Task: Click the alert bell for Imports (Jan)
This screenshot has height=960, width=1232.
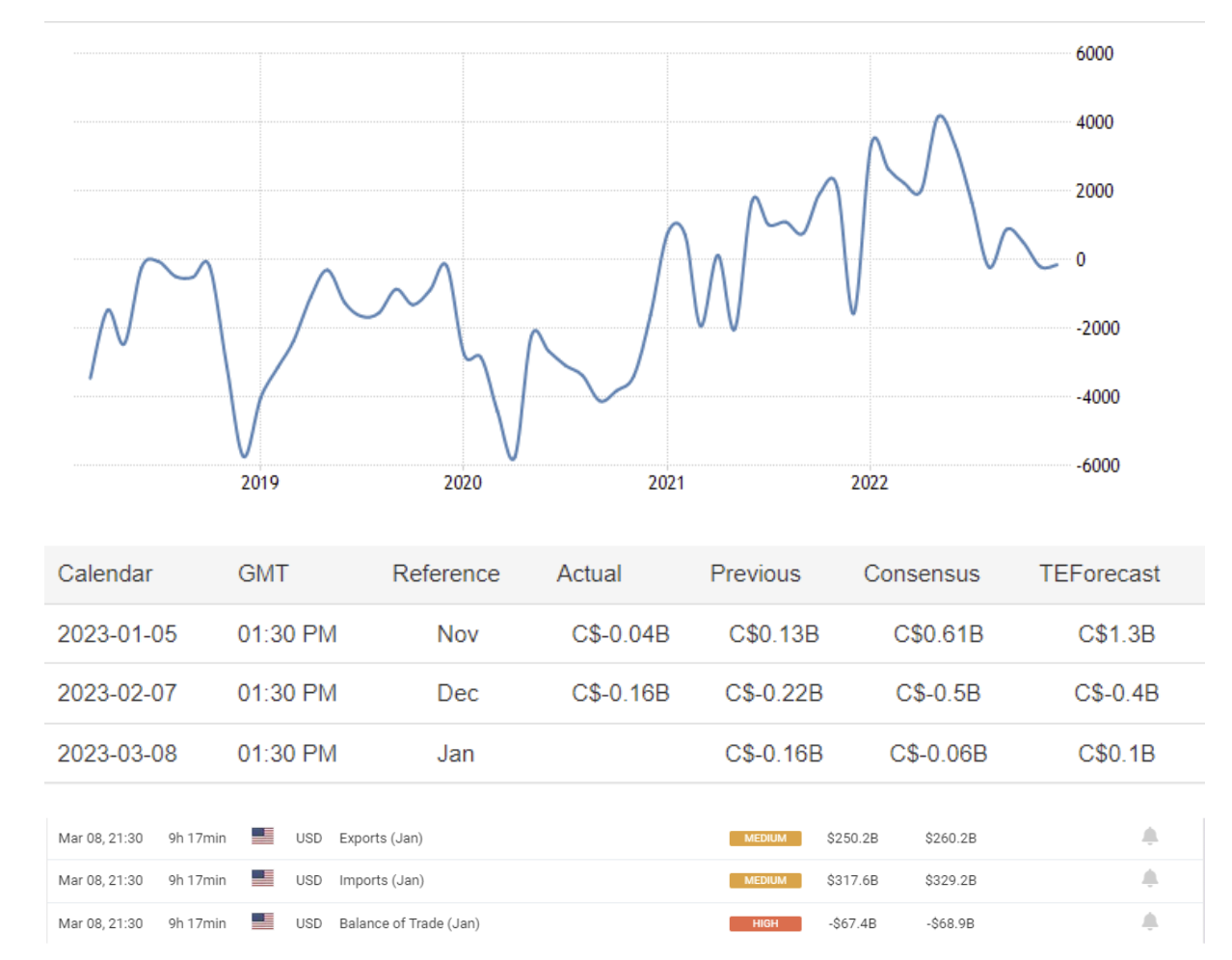Action: [x=1149, y=879]
